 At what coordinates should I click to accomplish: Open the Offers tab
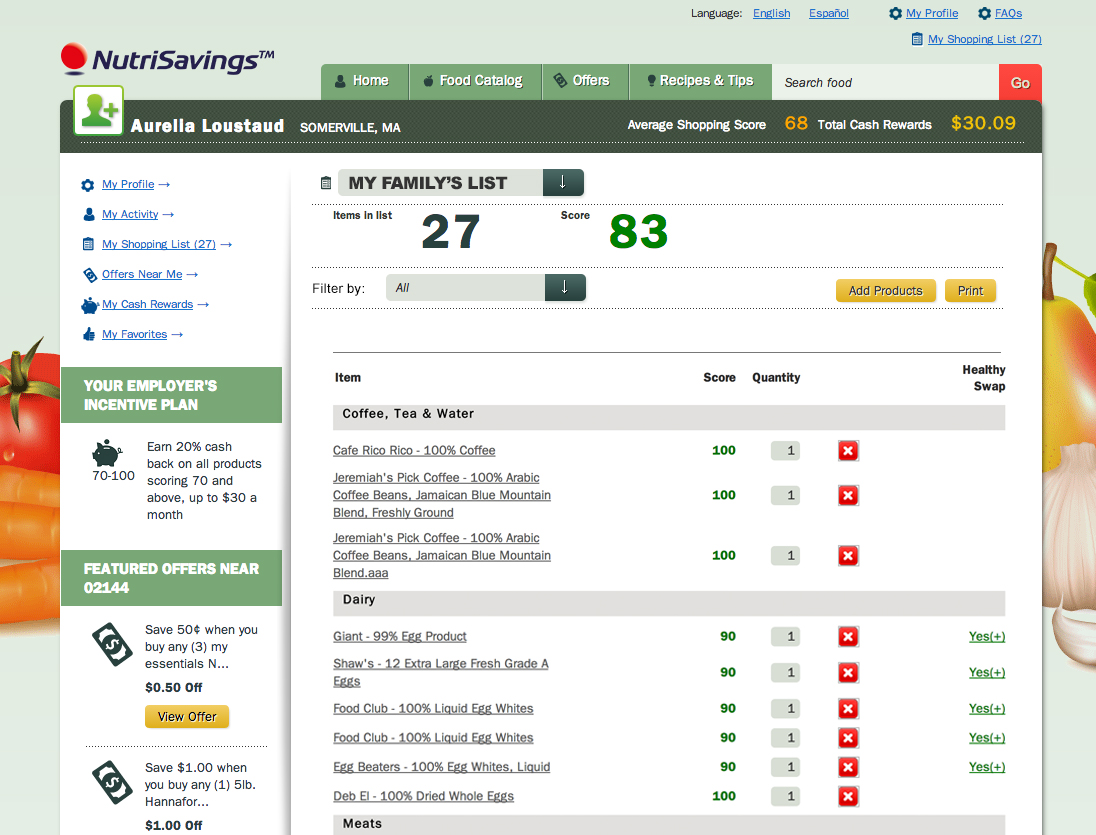tap(585, 81)
